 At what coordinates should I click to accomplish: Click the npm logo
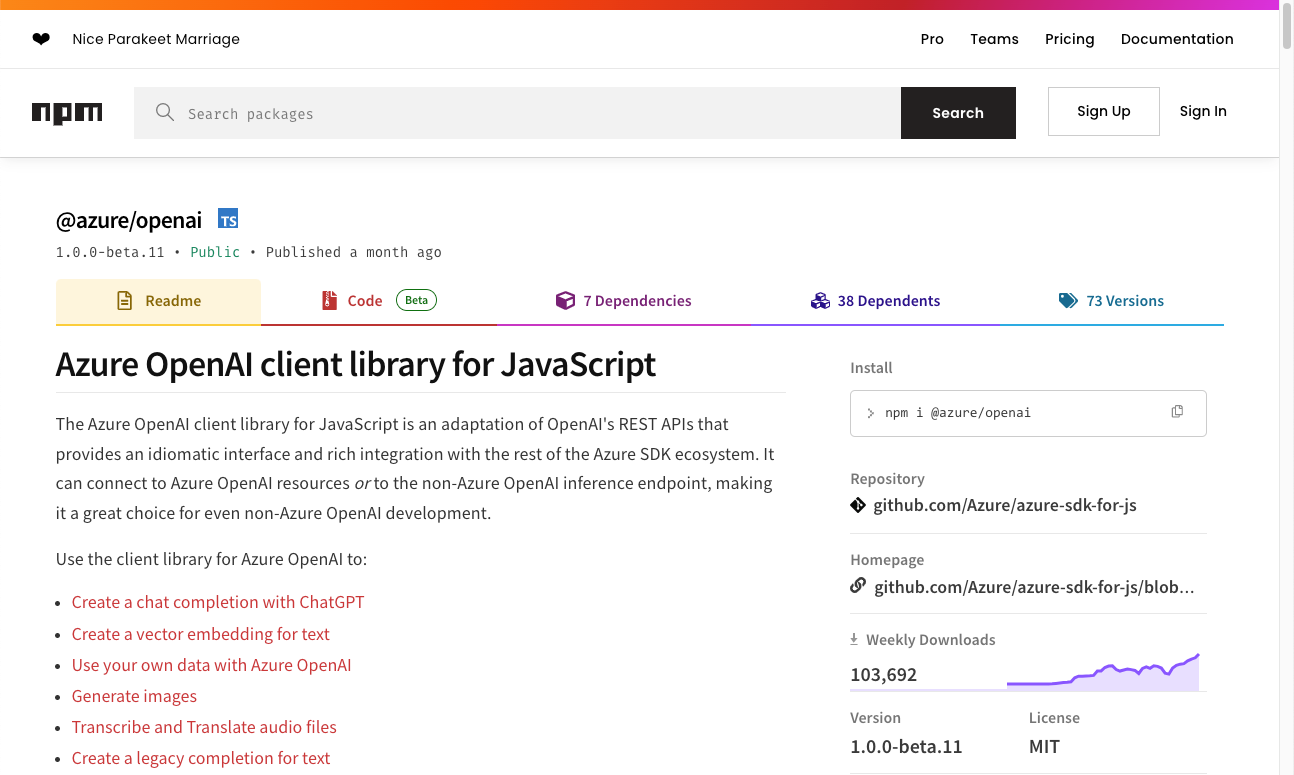tap(67, 113)
